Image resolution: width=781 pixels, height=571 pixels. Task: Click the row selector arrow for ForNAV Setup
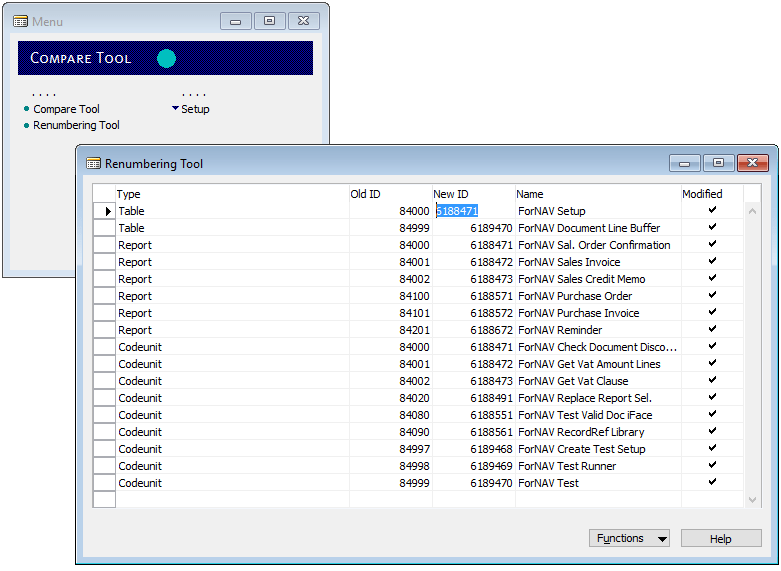(x=107, y=212)
